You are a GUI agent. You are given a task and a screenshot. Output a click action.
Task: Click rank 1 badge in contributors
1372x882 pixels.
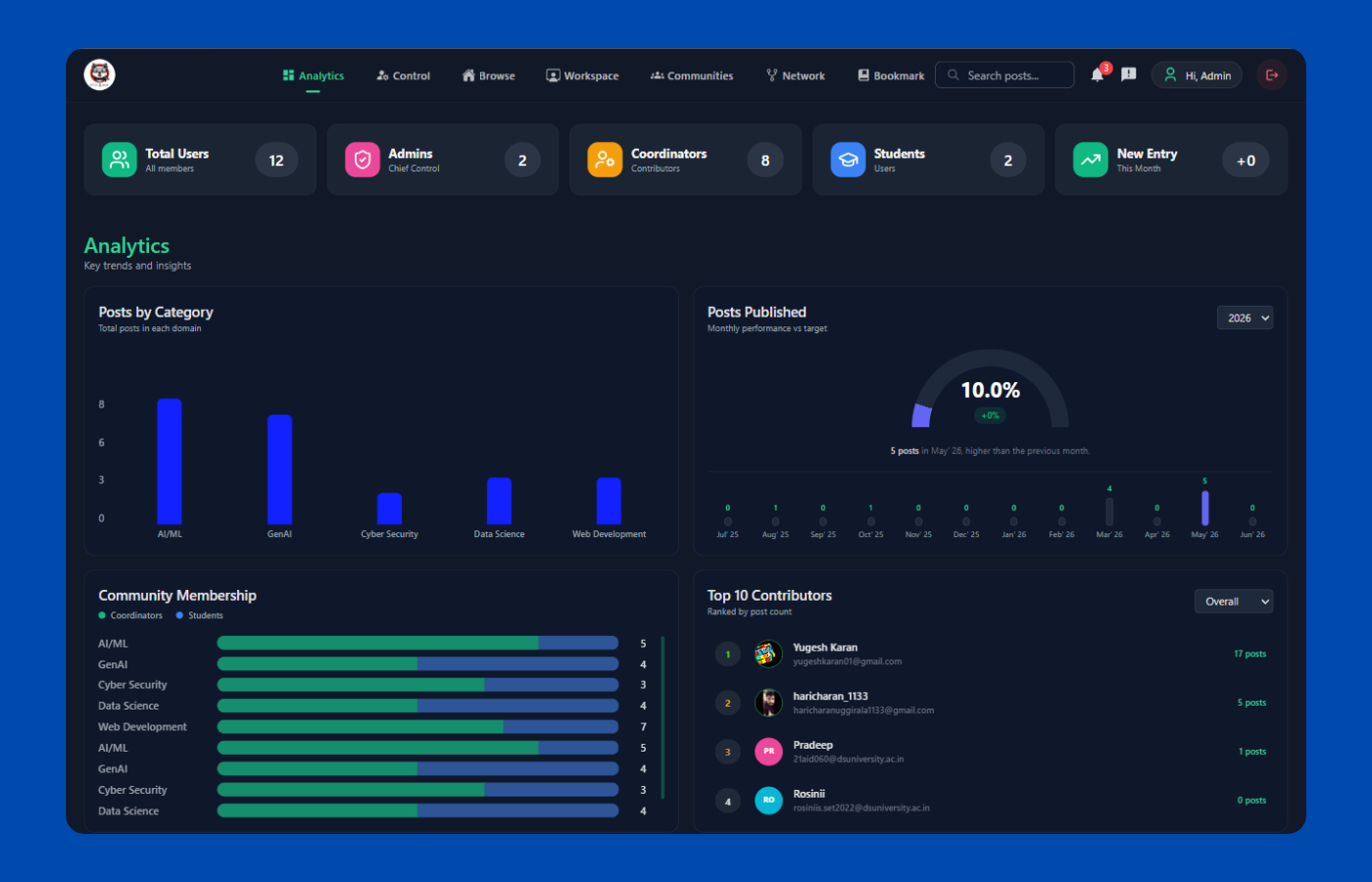(x=728, y=654)
